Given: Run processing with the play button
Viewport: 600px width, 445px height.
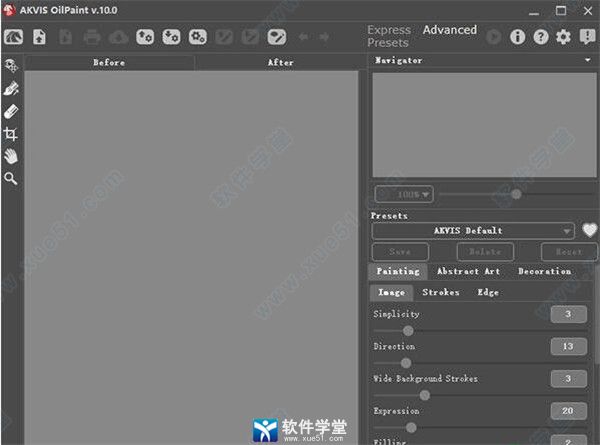Looking at the screenshot, I should point(494,37).
